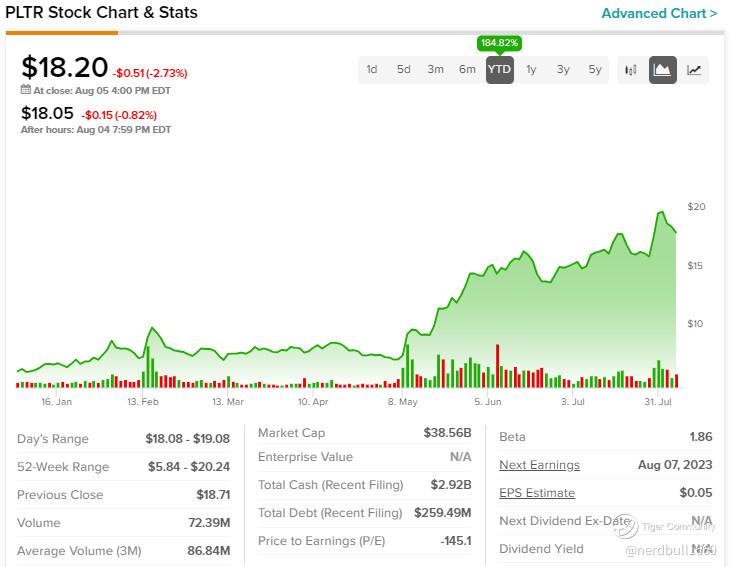Select the 1y time range
This screenshot has height=567, width=730.
[x=531, y=70]
